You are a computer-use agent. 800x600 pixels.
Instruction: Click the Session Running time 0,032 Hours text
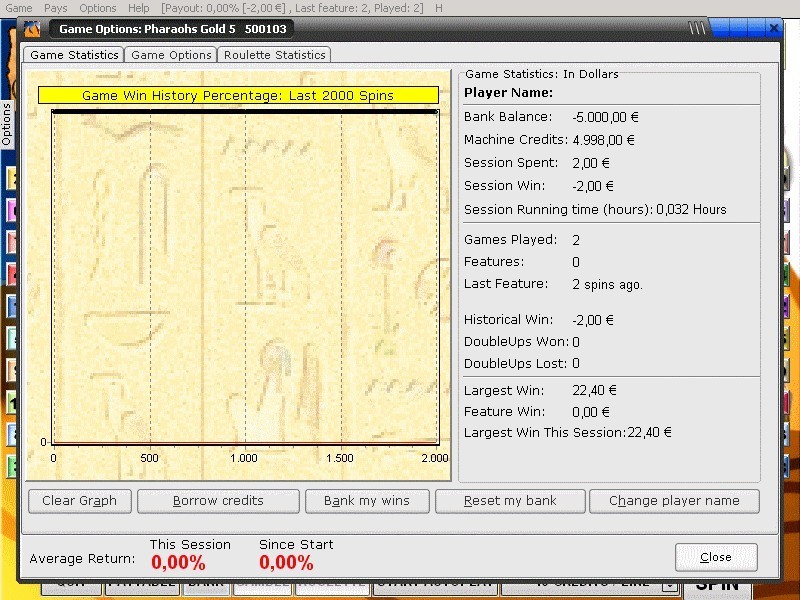tap(691, 210)
